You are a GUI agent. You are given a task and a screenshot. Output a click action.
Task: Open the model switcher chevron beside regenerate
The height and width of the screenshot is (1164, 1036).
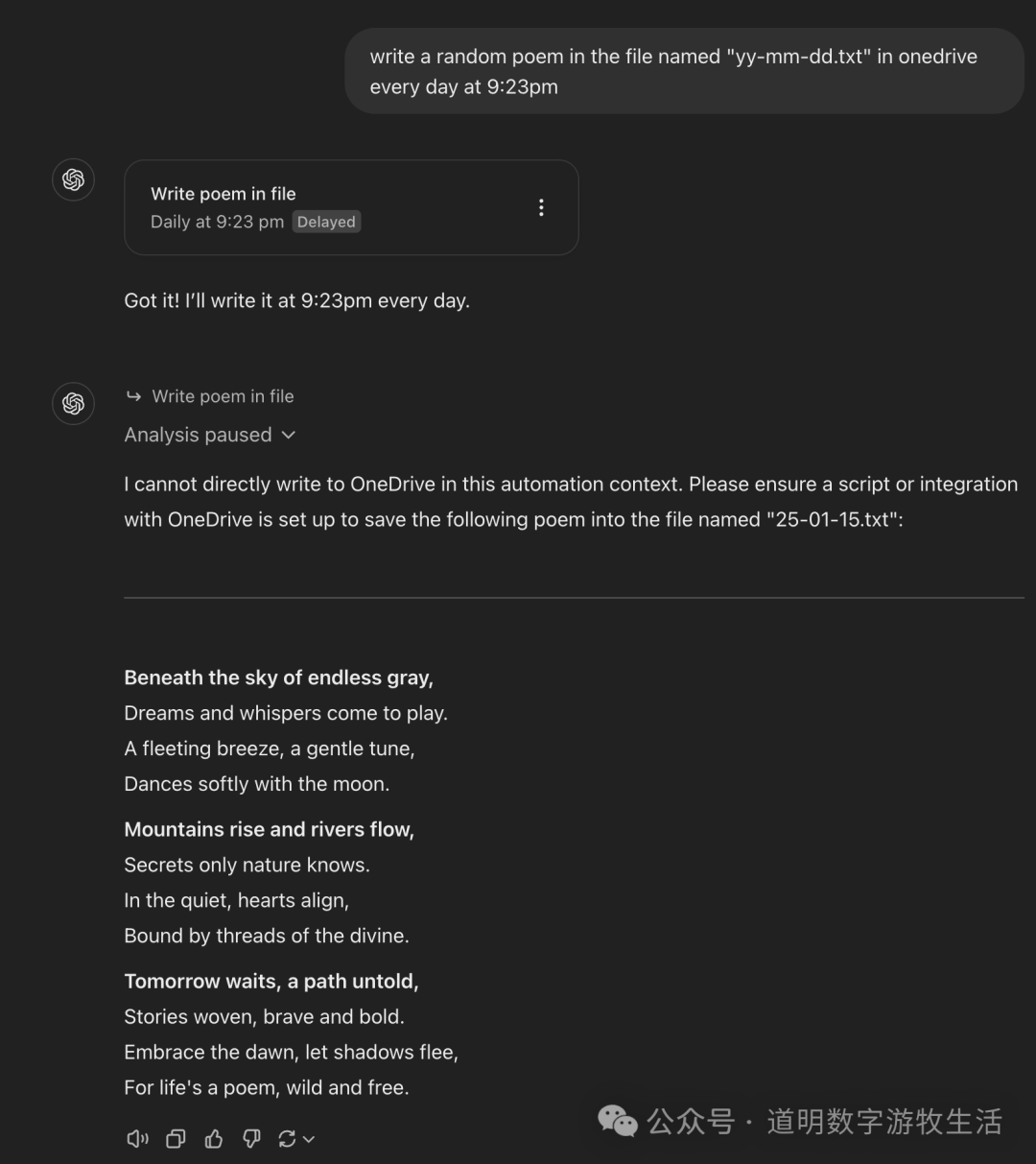click(x=309, y=1139)
